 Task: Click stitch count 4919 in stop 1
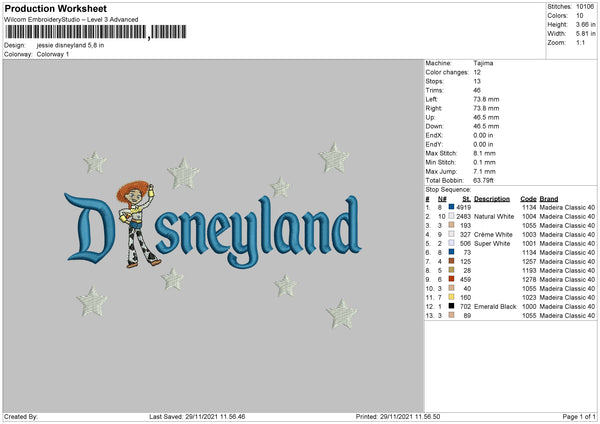click(x=463, y=207)
